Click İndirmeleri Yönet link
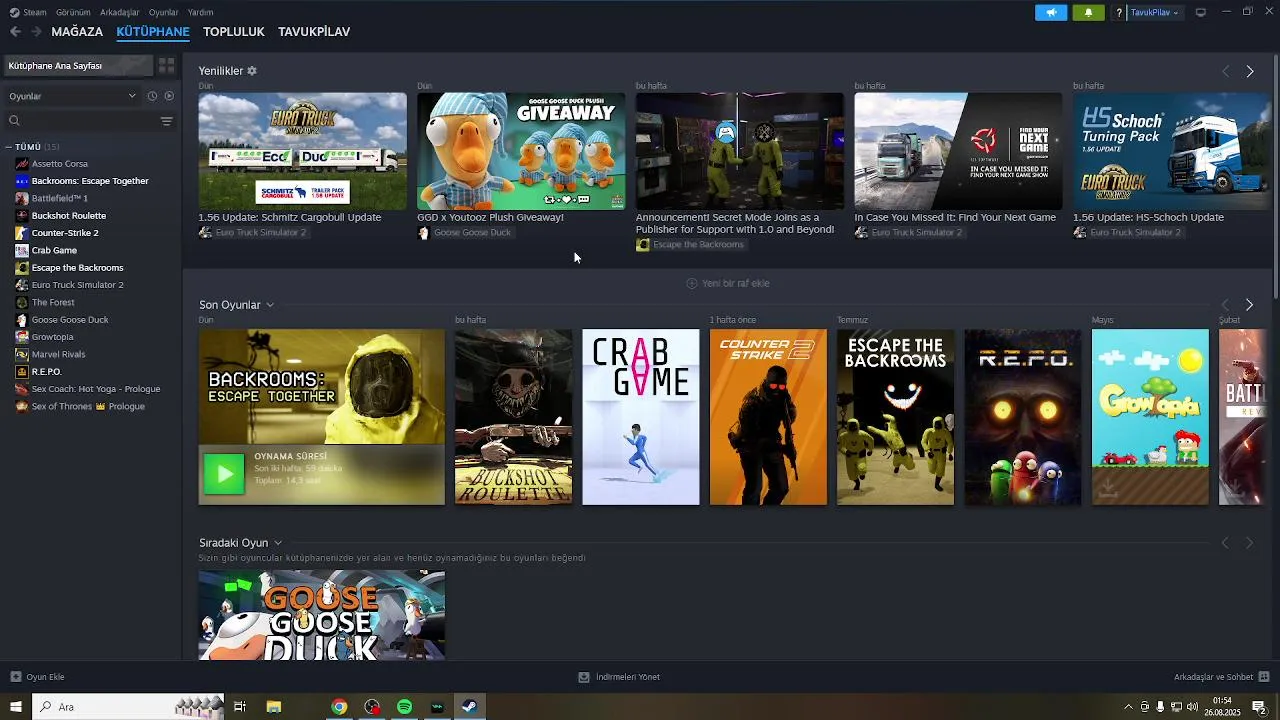The image size is (1280, 720). 628,677
